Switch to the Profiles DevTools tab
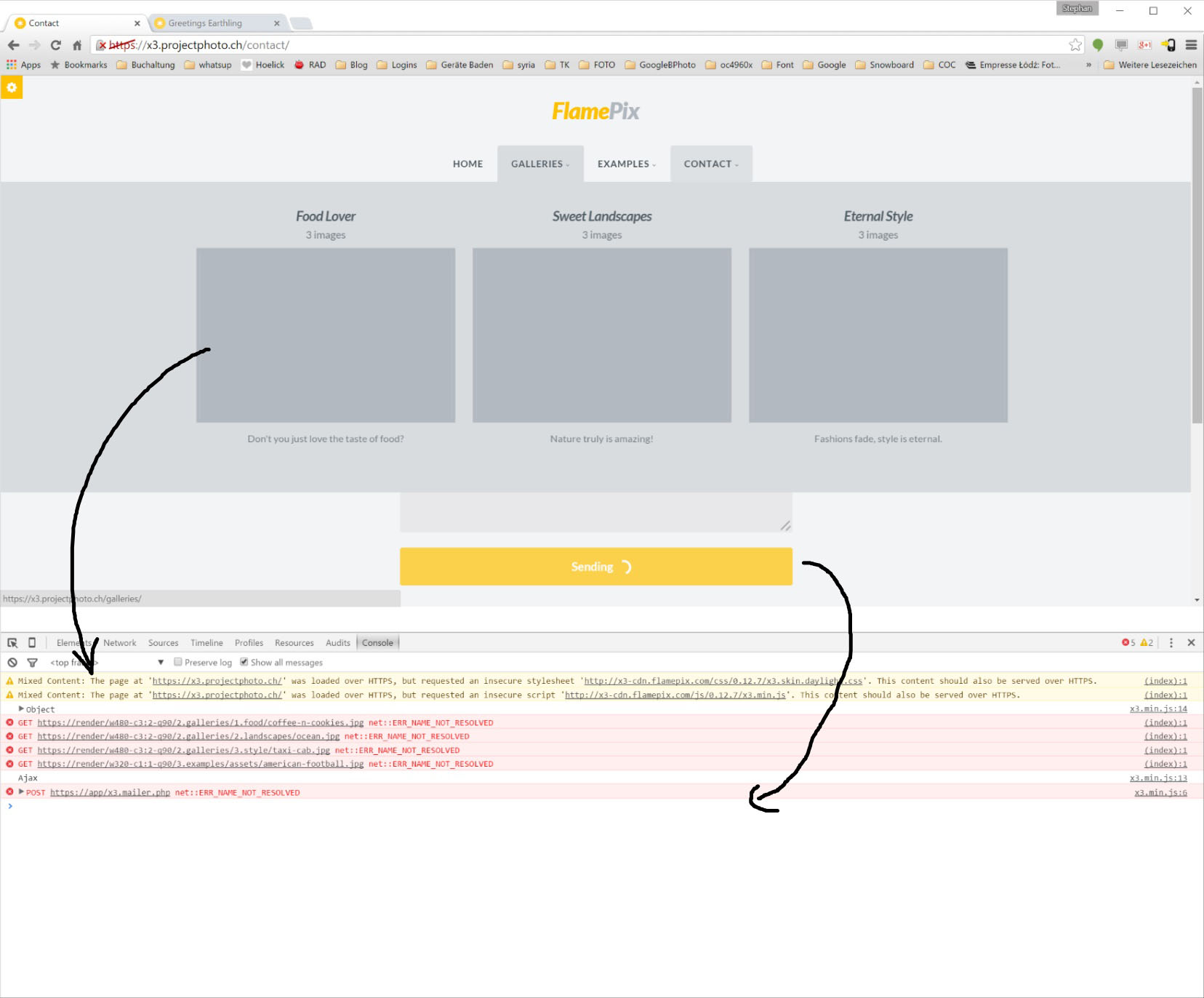The image size is (1204, 998). [x=249, y=643]
